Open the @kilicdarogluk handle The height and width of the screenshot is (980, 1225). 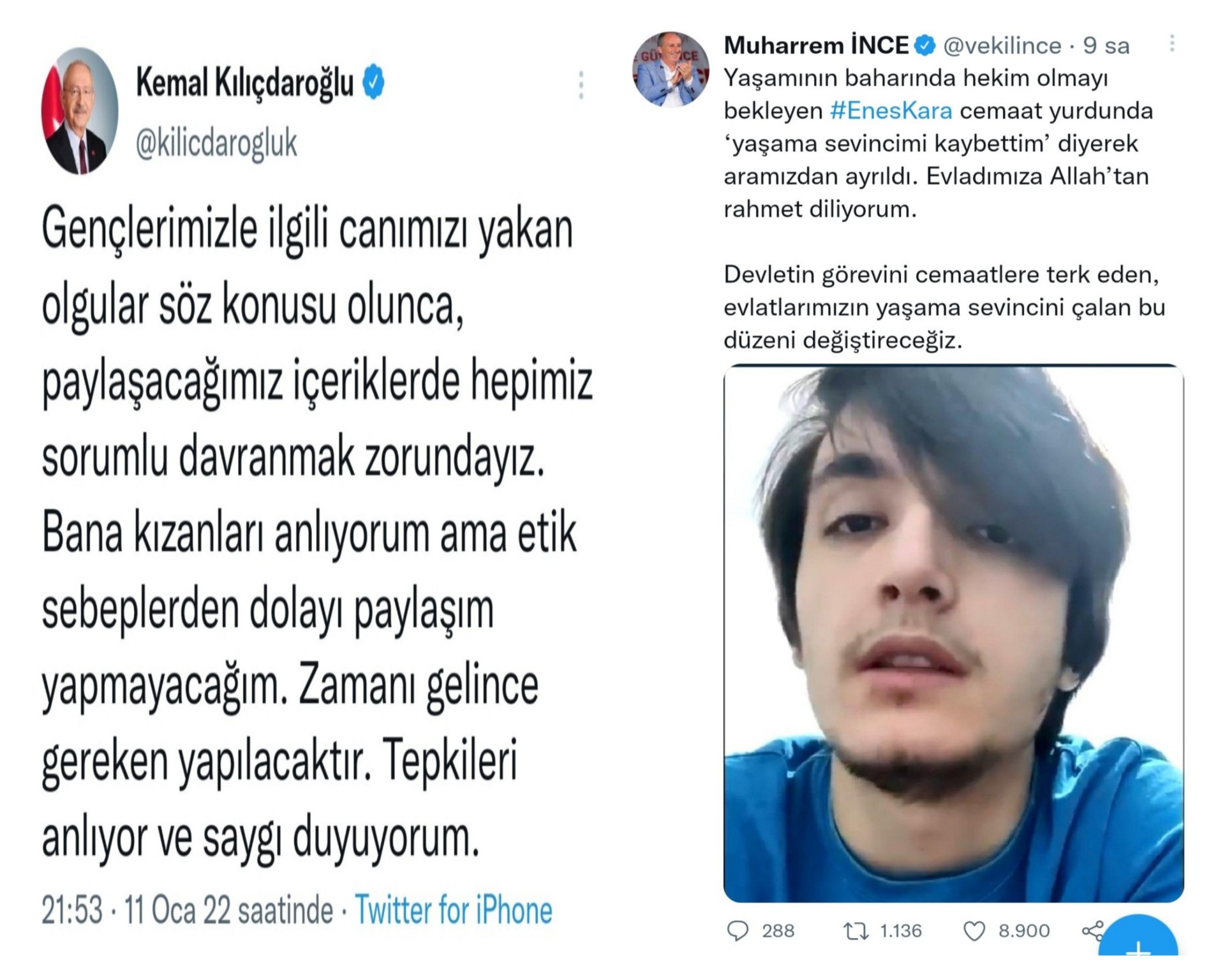click(x=216, y=143)
